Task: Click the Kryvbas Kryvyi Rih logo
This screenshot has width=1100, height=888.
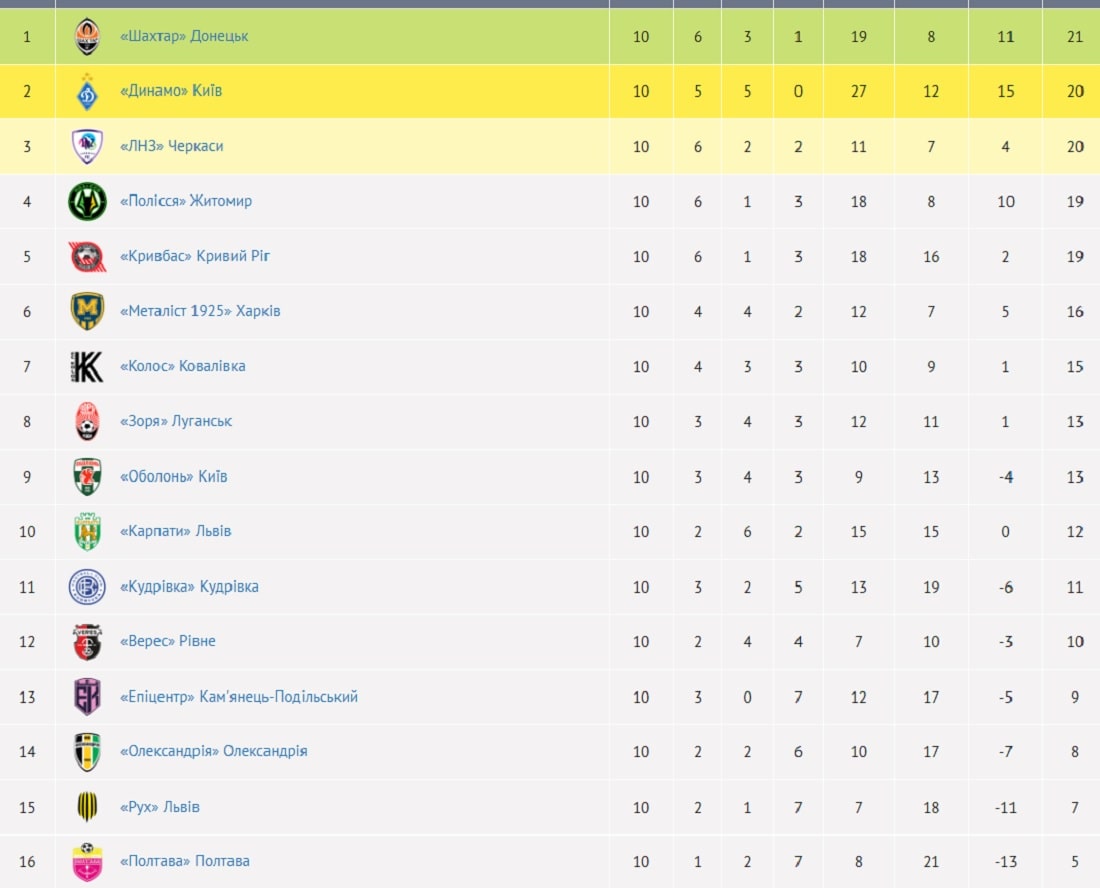Action: point(87,257)
